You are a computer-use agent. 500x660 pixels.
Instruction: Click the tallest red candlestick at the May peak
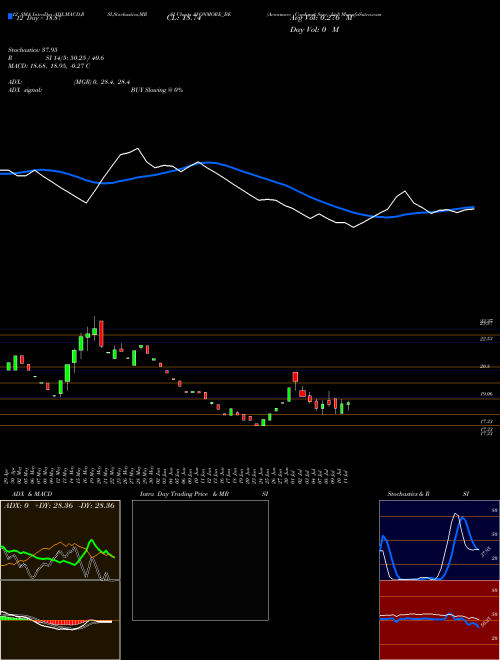101,333
